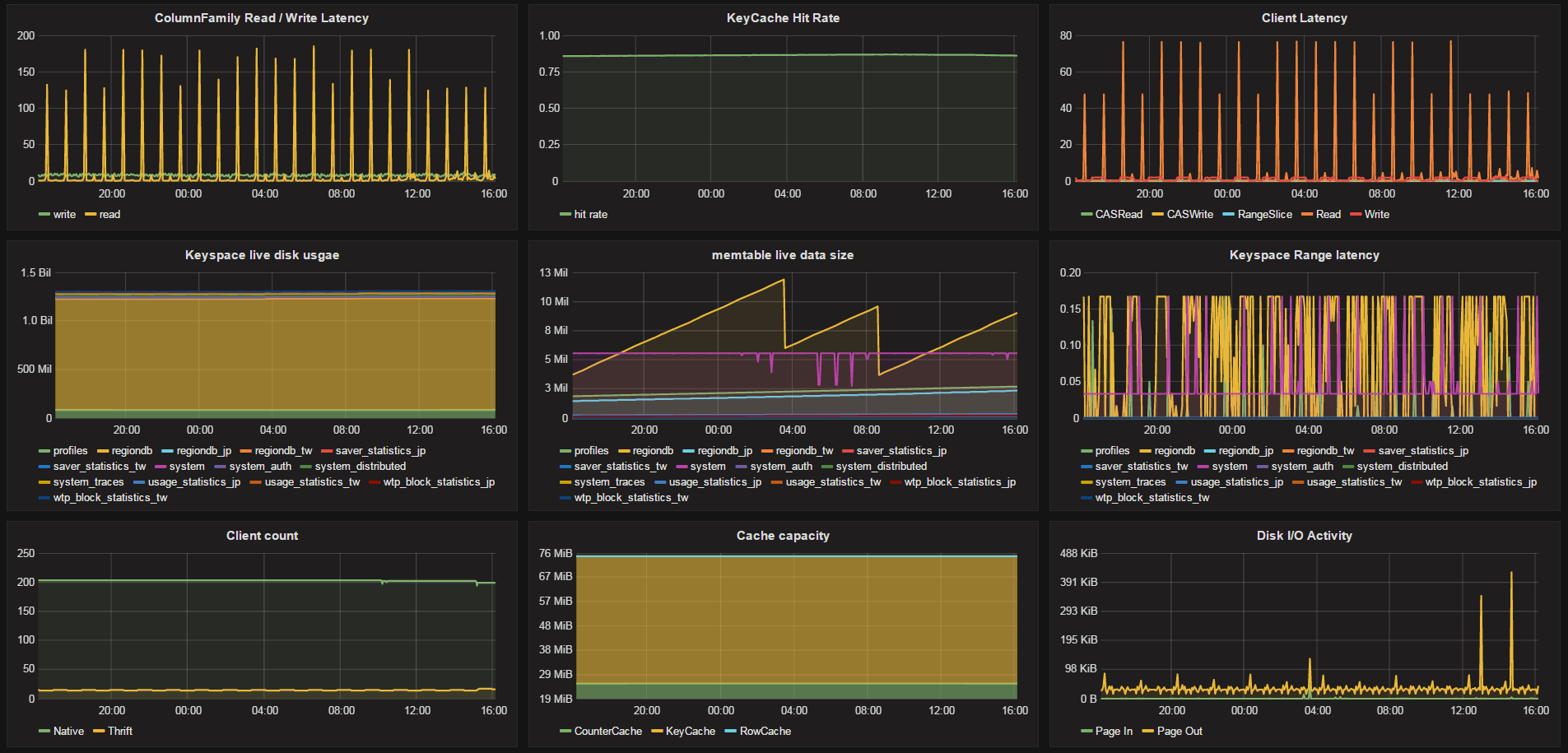The image size is (1568, 753).
Task: Select regiondb_jp in memtable live data size legend
Action: (725, 451)
